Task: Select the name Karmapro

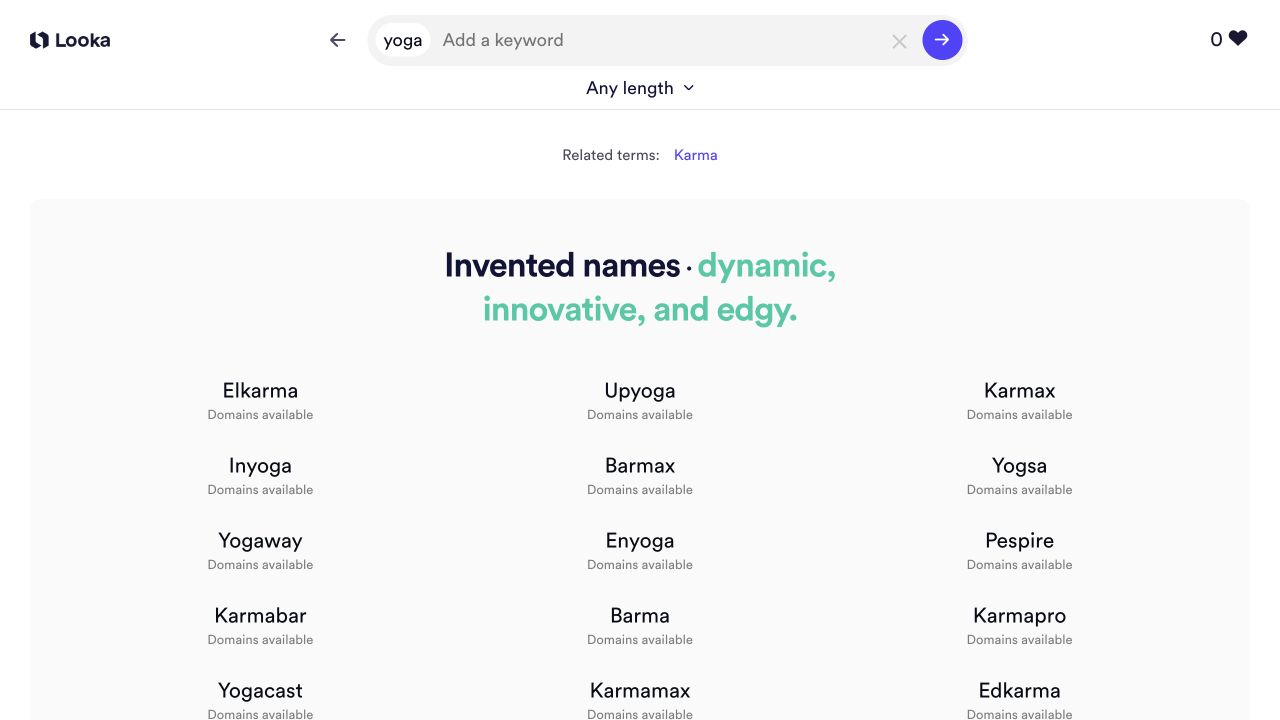Action: tap(1020, 616)
